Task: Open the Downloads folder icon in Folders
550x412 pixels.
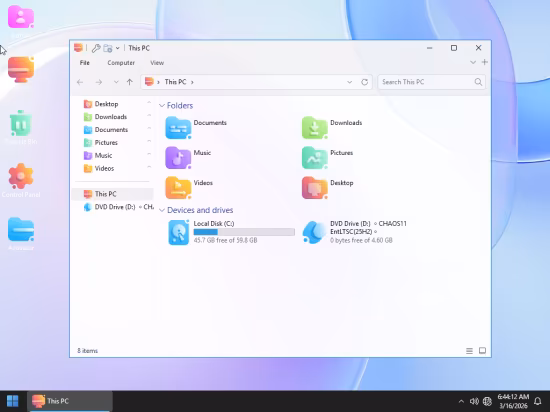Action: coord(315,128)
